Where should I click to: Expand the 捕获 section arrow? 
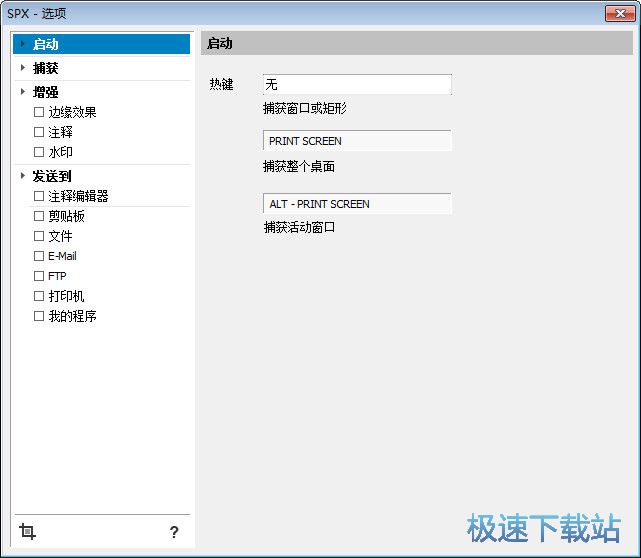[x=23, y=68]
